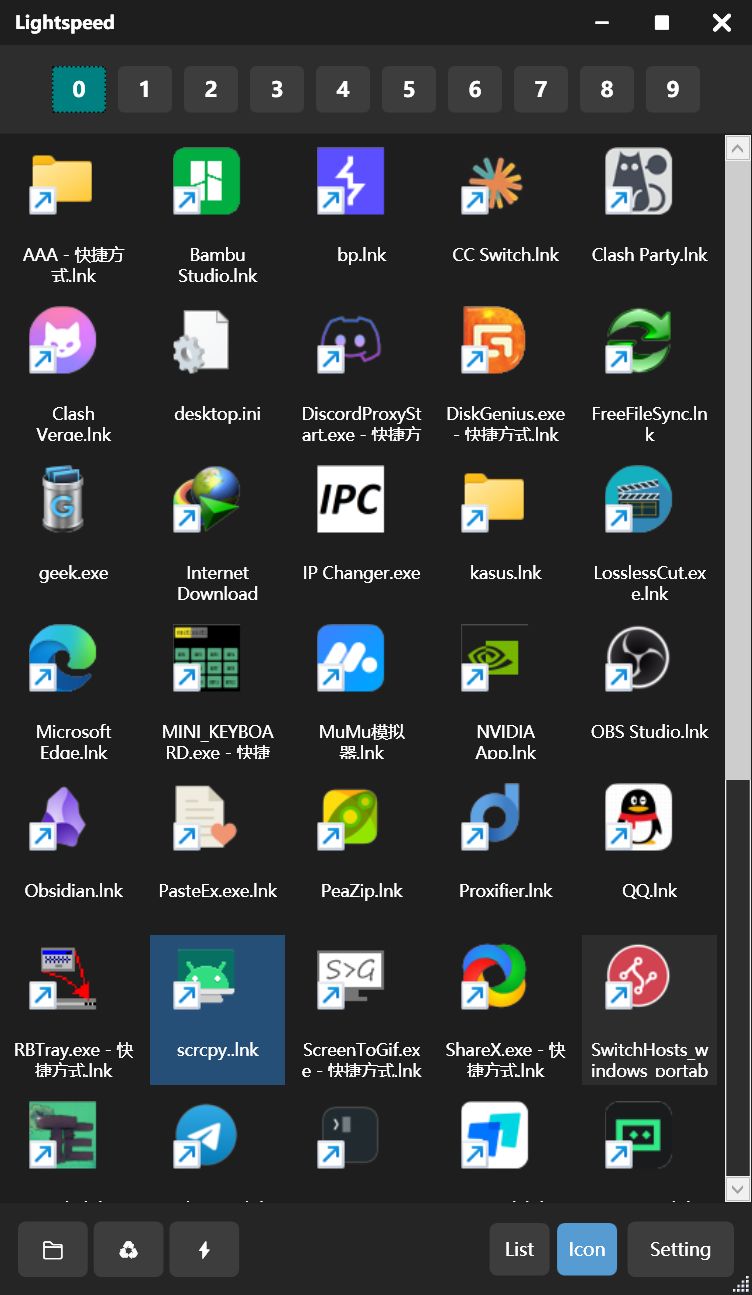
Task: Switch to page tab 4
Action: [x=342, y=90]
